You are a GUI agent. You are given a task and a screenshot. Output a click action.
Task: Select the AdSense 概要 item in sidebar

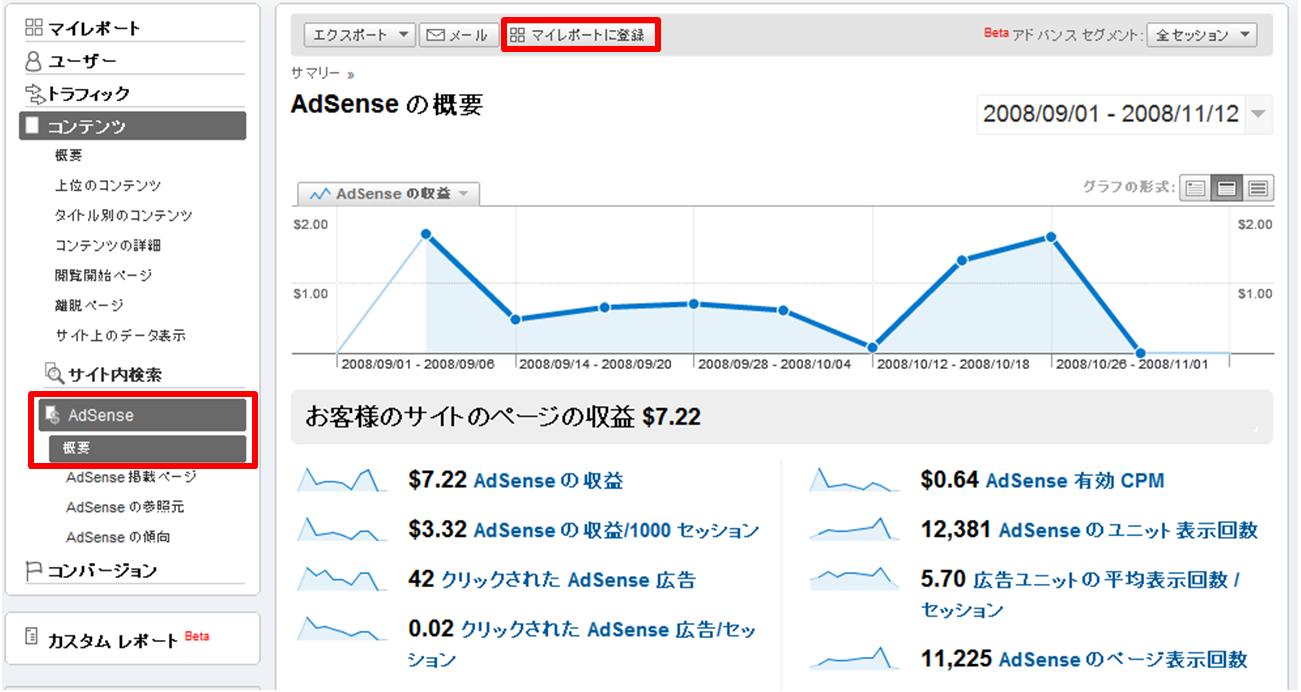147,448
